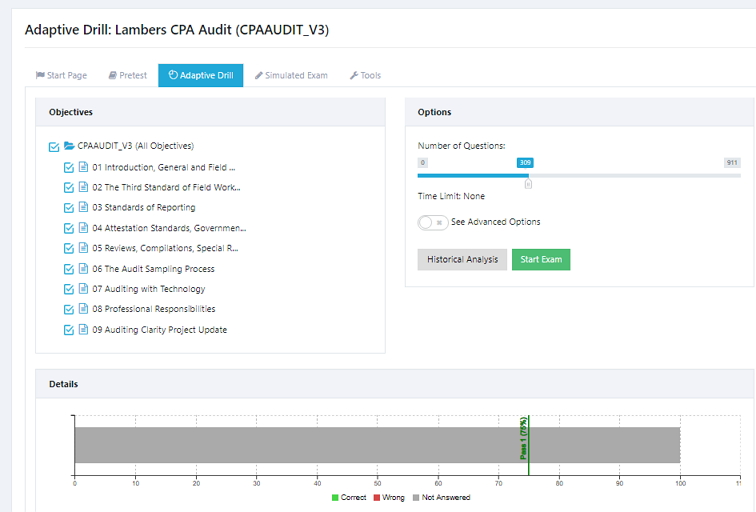Viewport: 756px width, 512px height.
Task: Uncheck 03 Standards of Reporting checkbox
Action: click(69, 208)
